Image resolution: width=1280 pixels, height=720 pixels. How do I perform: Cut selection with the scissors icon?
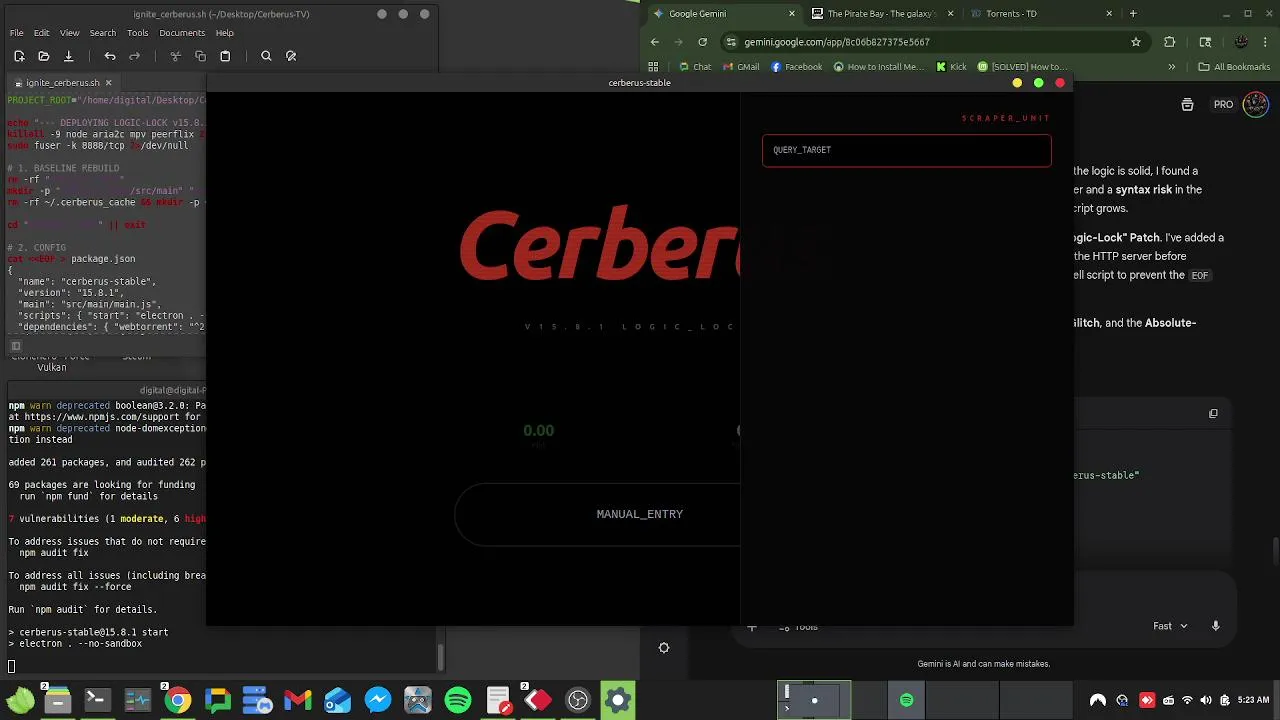[176, 56]
